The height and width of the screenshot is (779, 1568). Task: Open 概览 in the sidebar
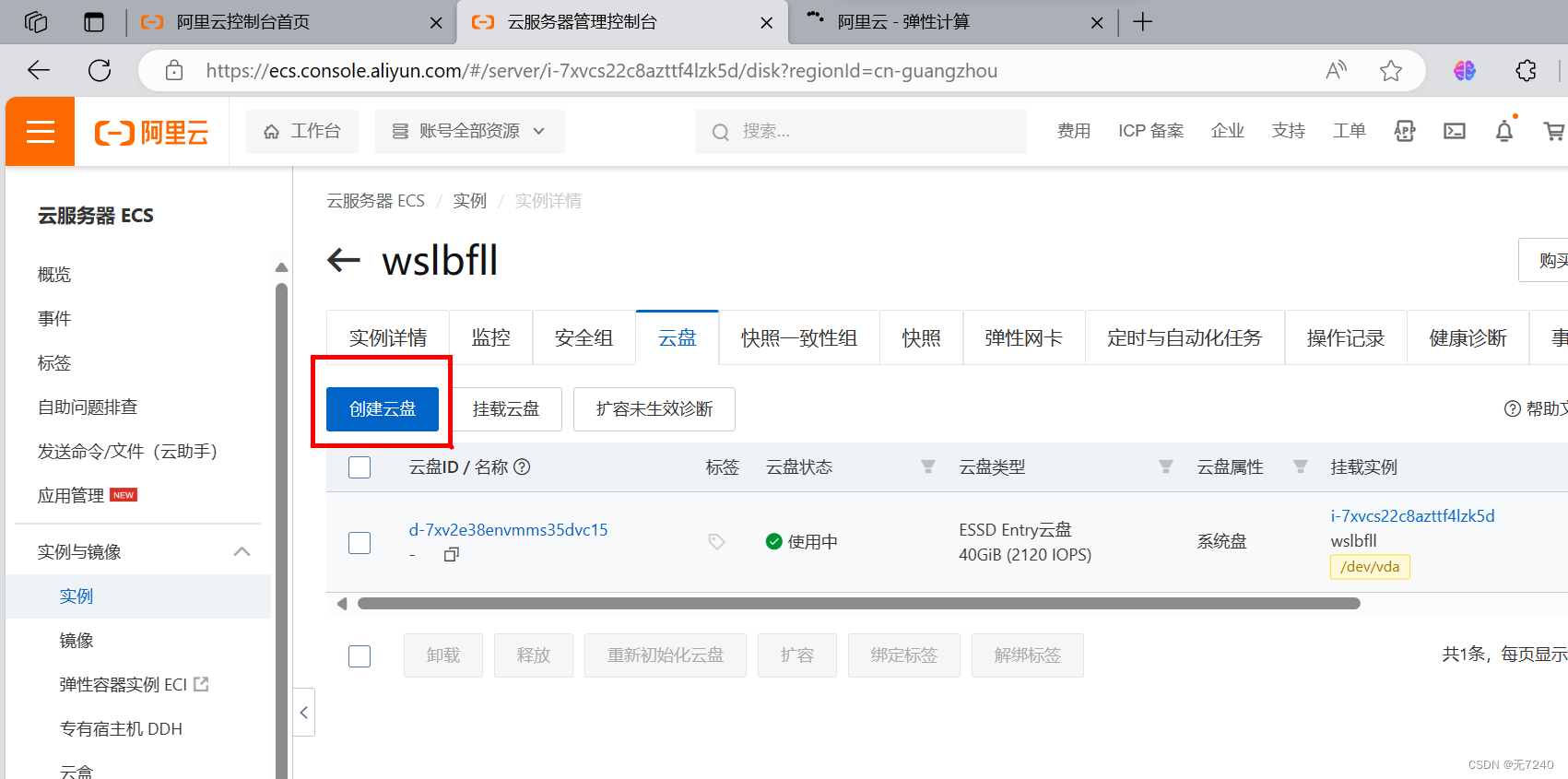point(54,275)
